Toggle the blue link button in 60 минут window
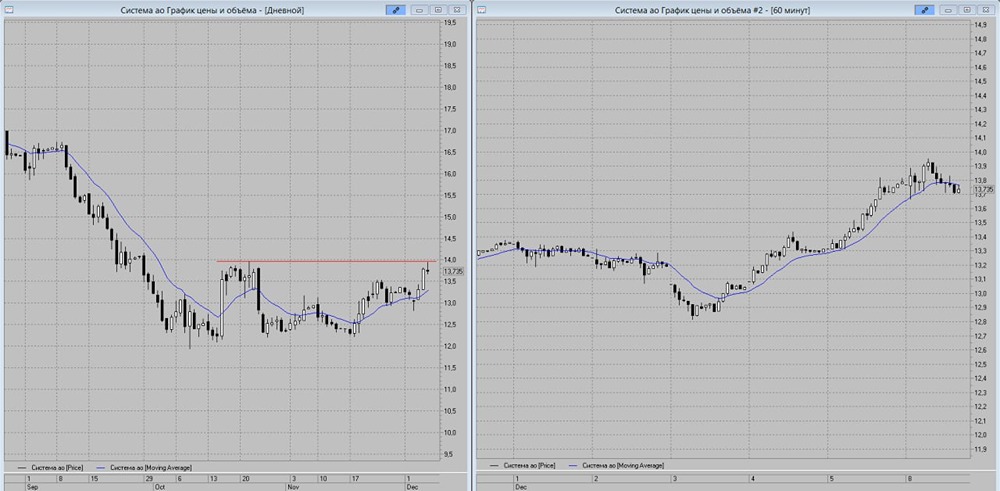This screenshot has width=1000, height=491. pos(924,10)
